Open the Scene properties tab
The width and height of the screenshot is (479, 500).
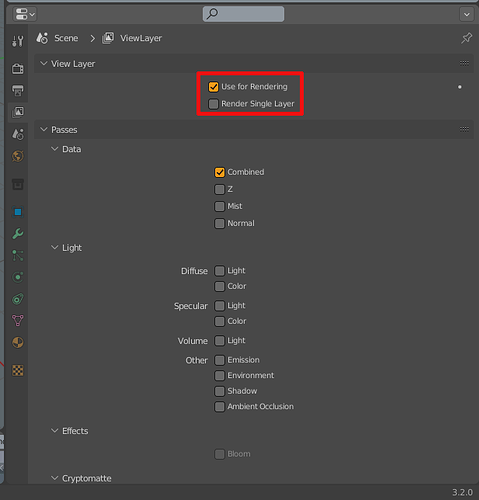click(18, 134)
